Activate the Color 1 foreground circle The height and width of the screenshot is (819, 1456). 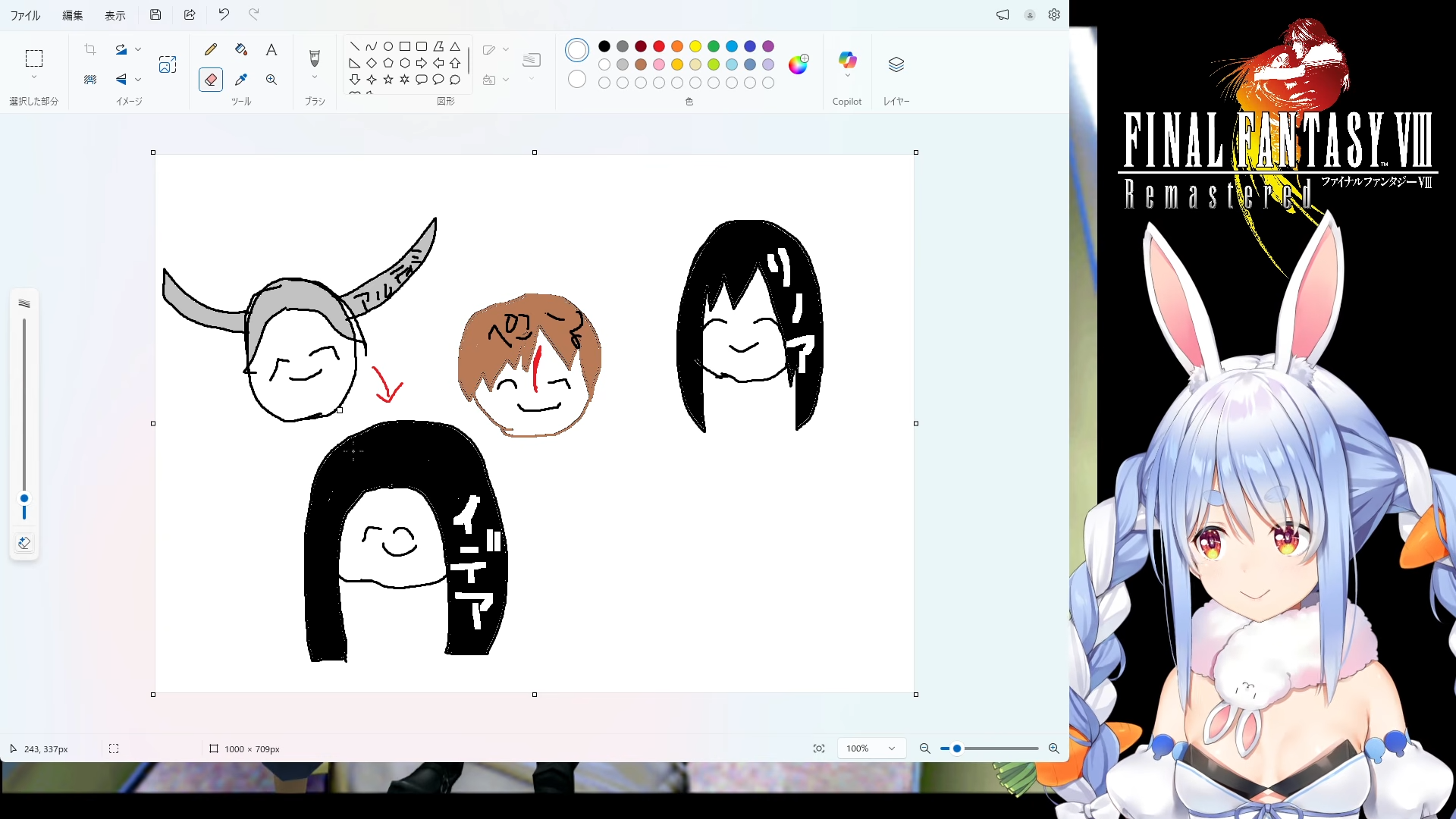coord(576,51)
